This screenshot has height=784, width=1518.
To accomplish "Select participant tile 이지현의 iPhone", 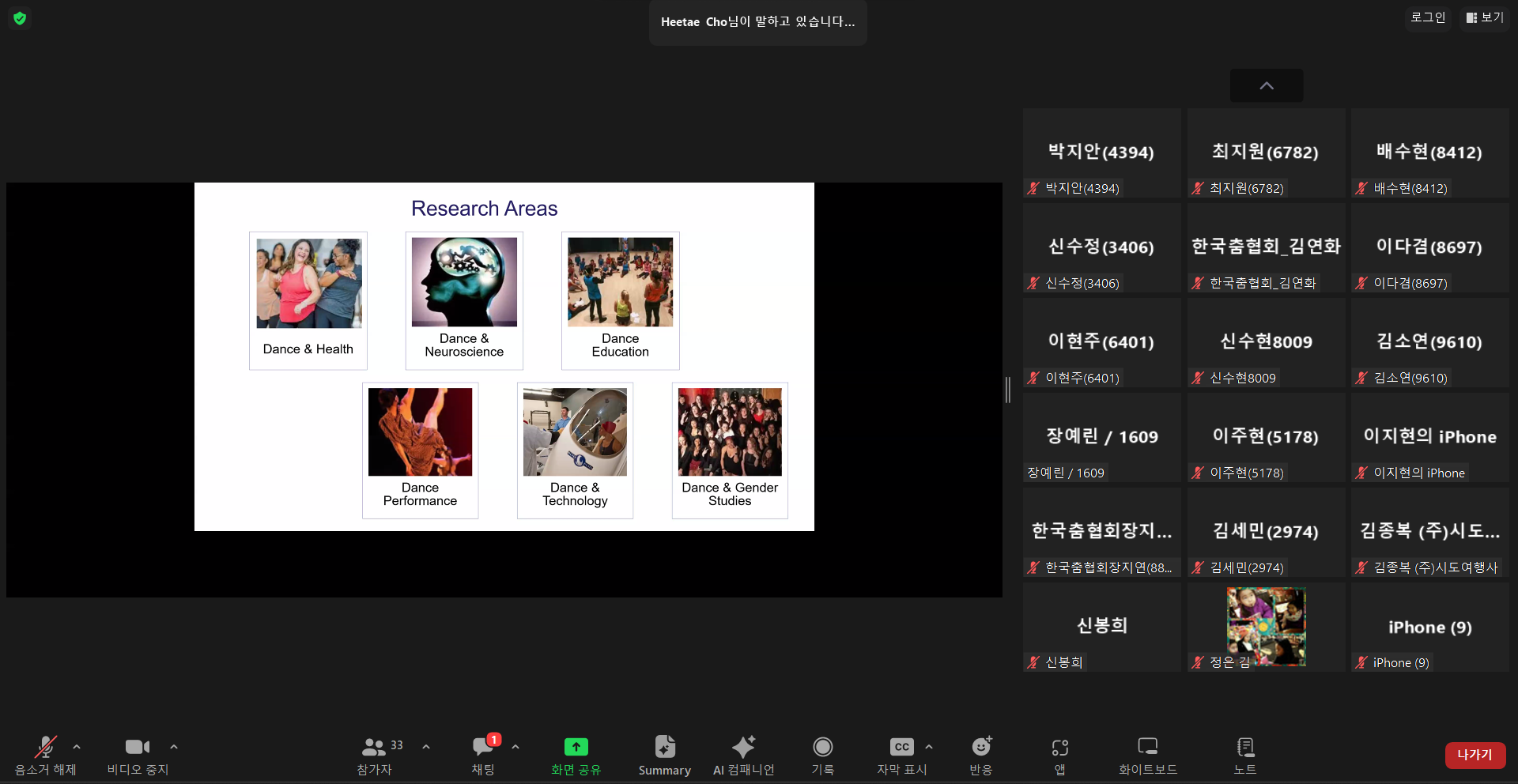I will (x=1430, y=437).
